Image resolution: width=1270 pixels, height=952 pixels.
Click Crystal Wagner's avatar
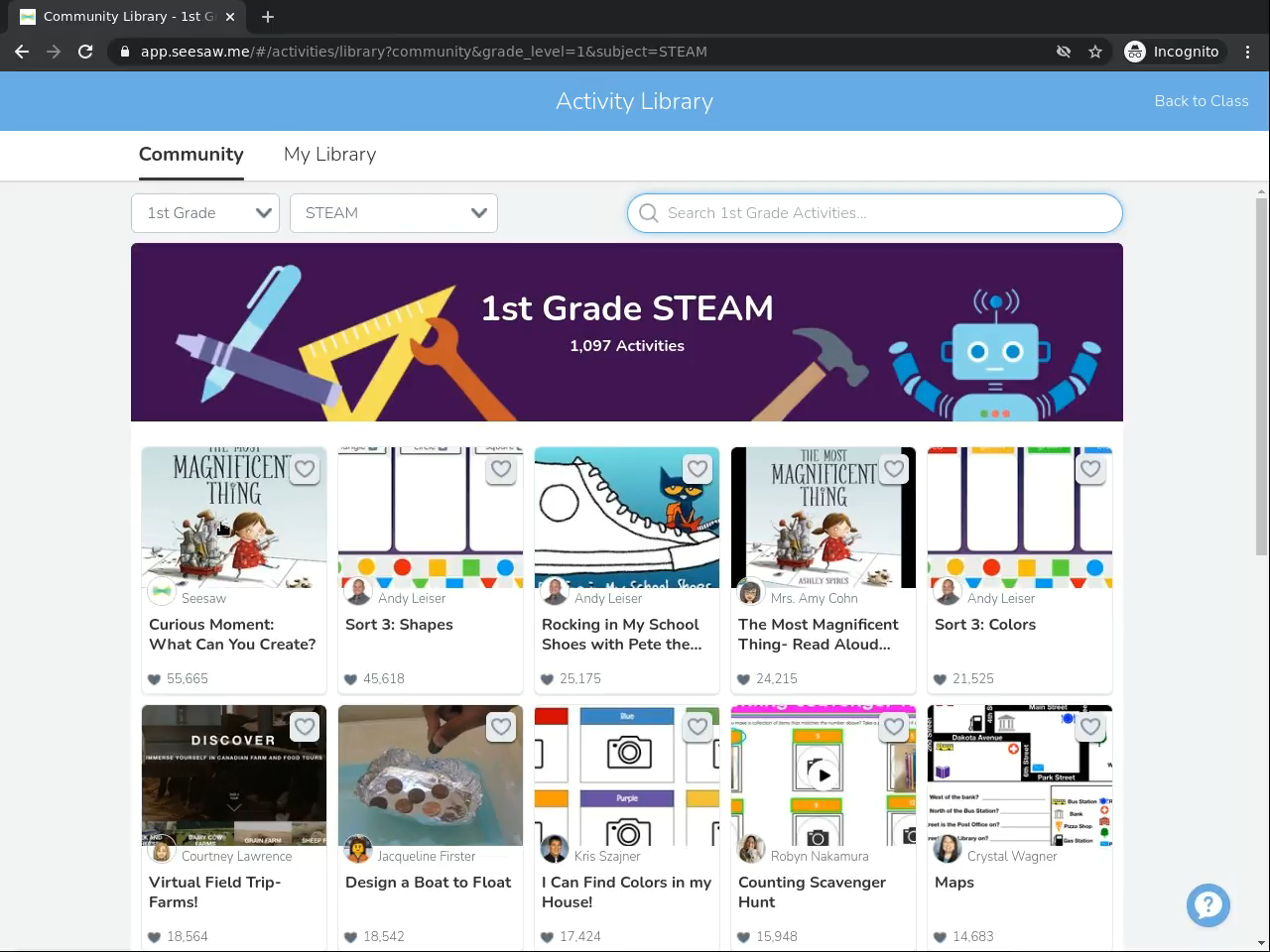click(x=948, y=849)
